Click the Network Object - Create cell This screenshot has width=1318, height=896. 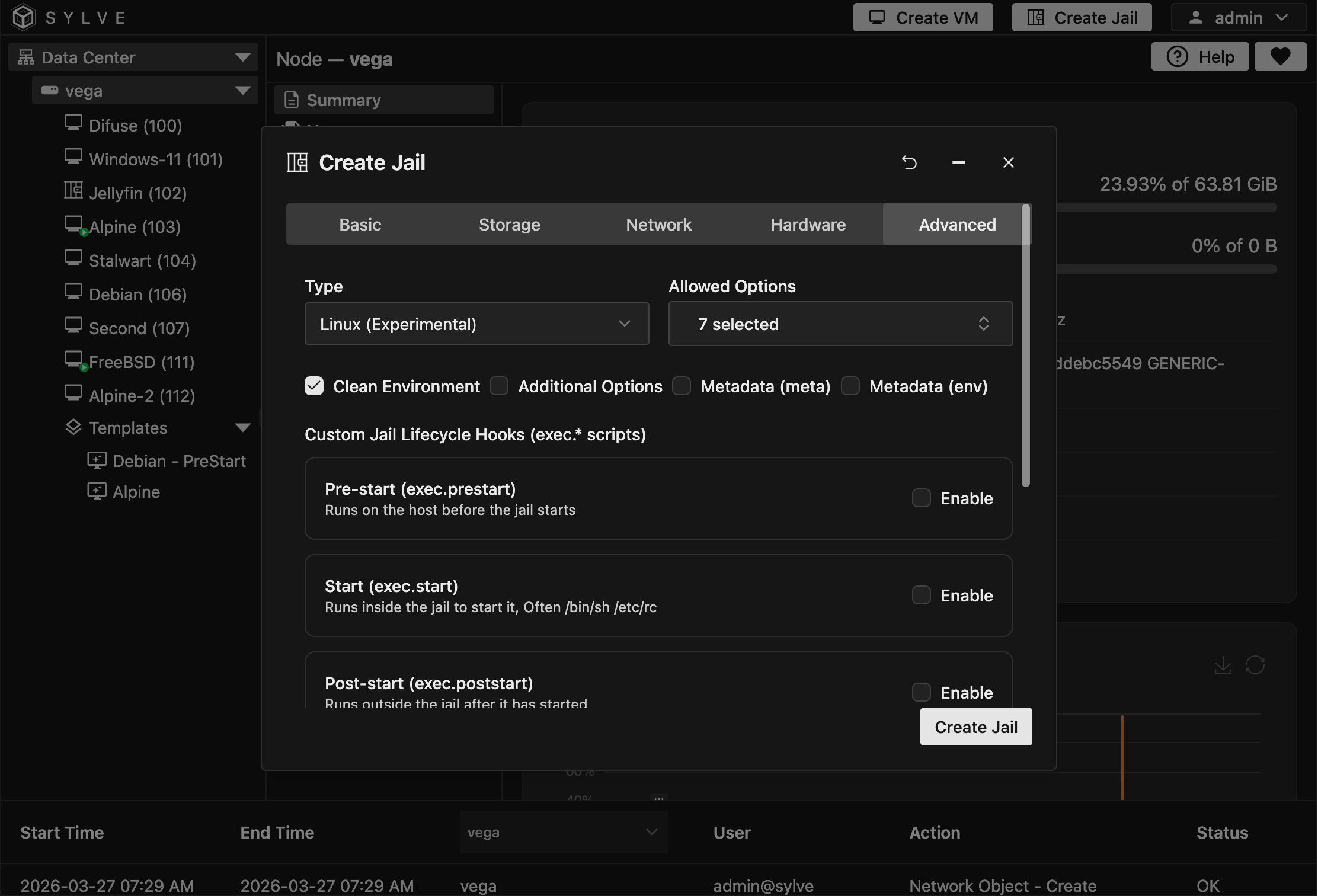(1003, 886)
